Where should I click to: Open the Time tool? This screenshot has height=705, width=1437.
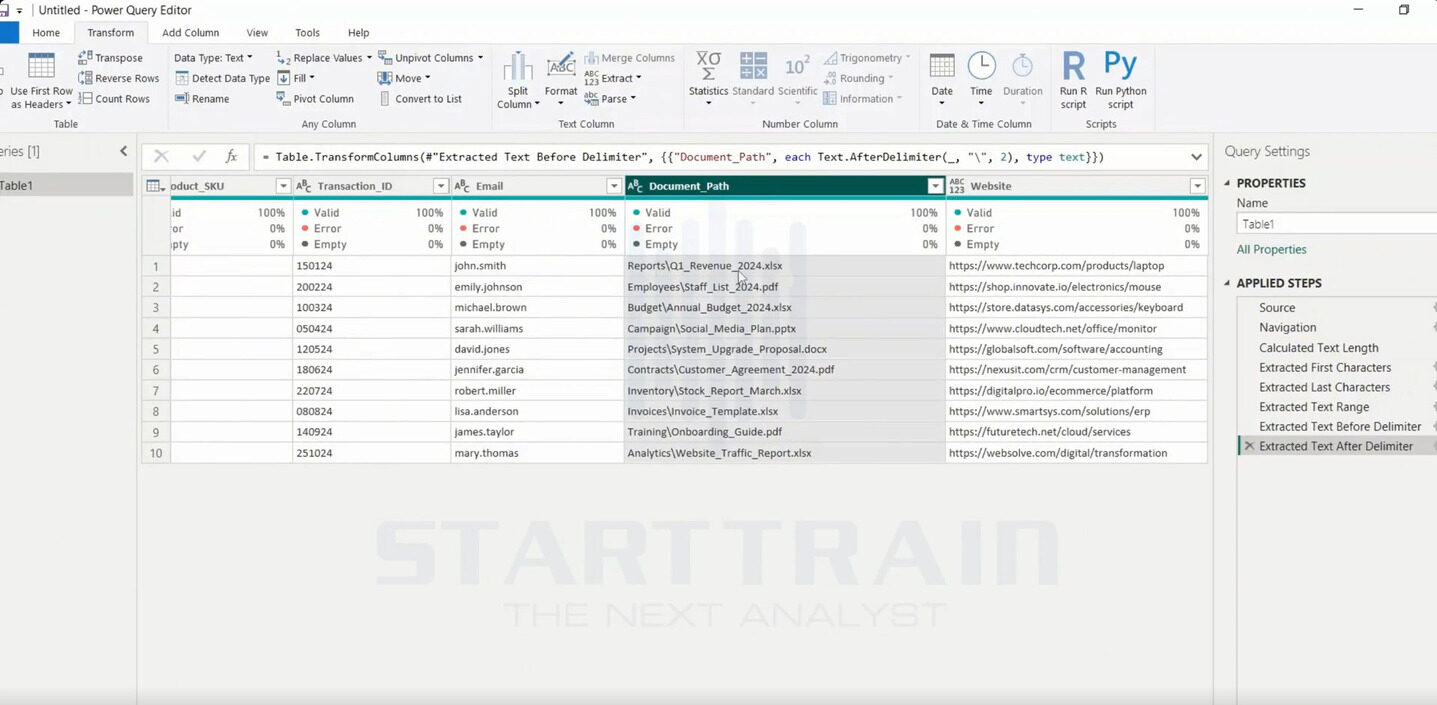(981, 80)
